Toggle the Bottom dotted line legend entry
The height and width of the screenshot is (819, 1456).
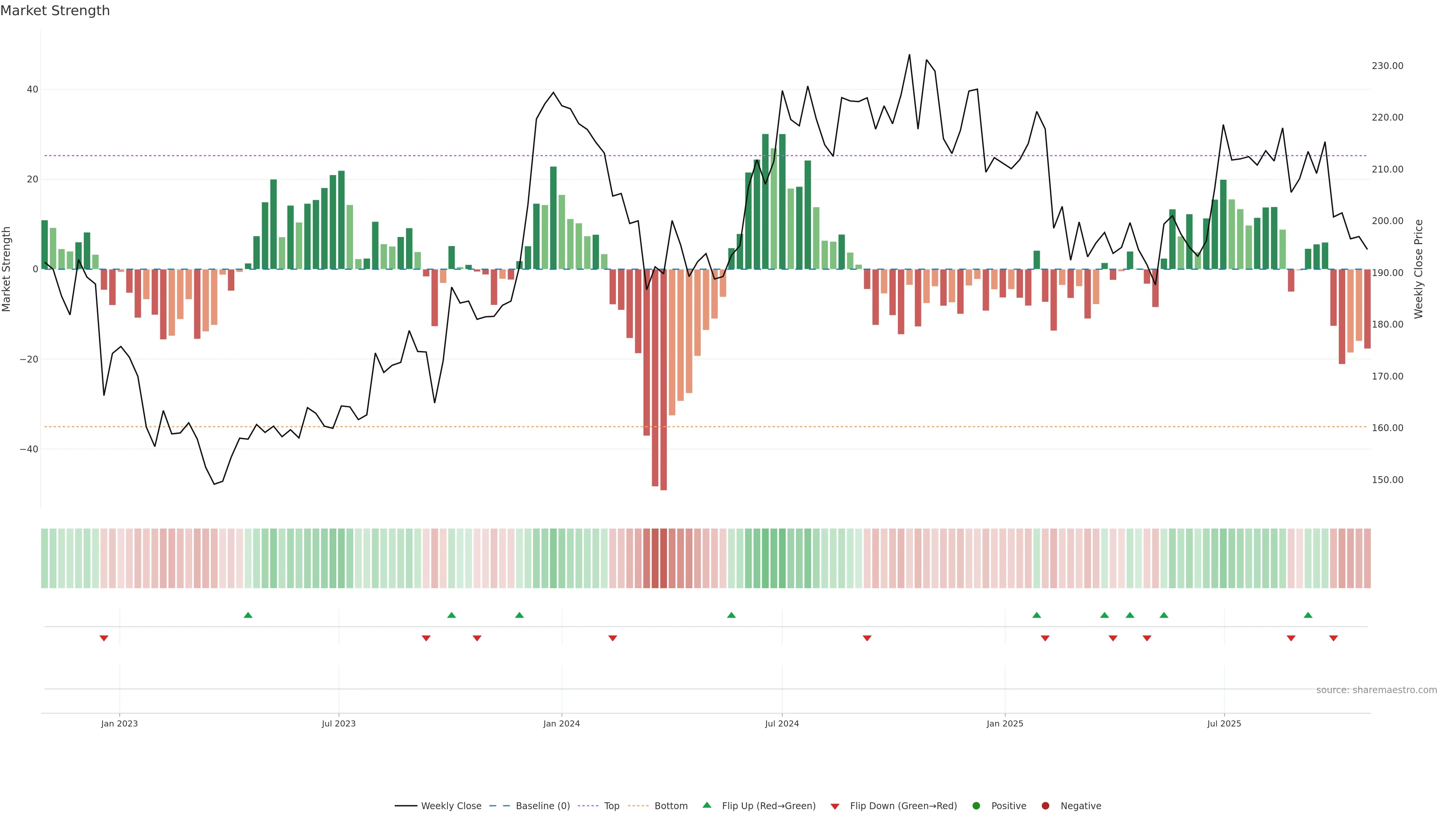click(658, 805)
